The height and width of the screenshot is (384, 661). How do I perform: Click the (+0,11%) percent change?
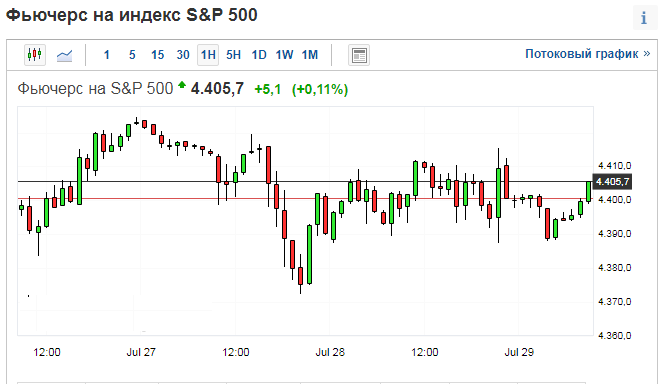(320, 89)
